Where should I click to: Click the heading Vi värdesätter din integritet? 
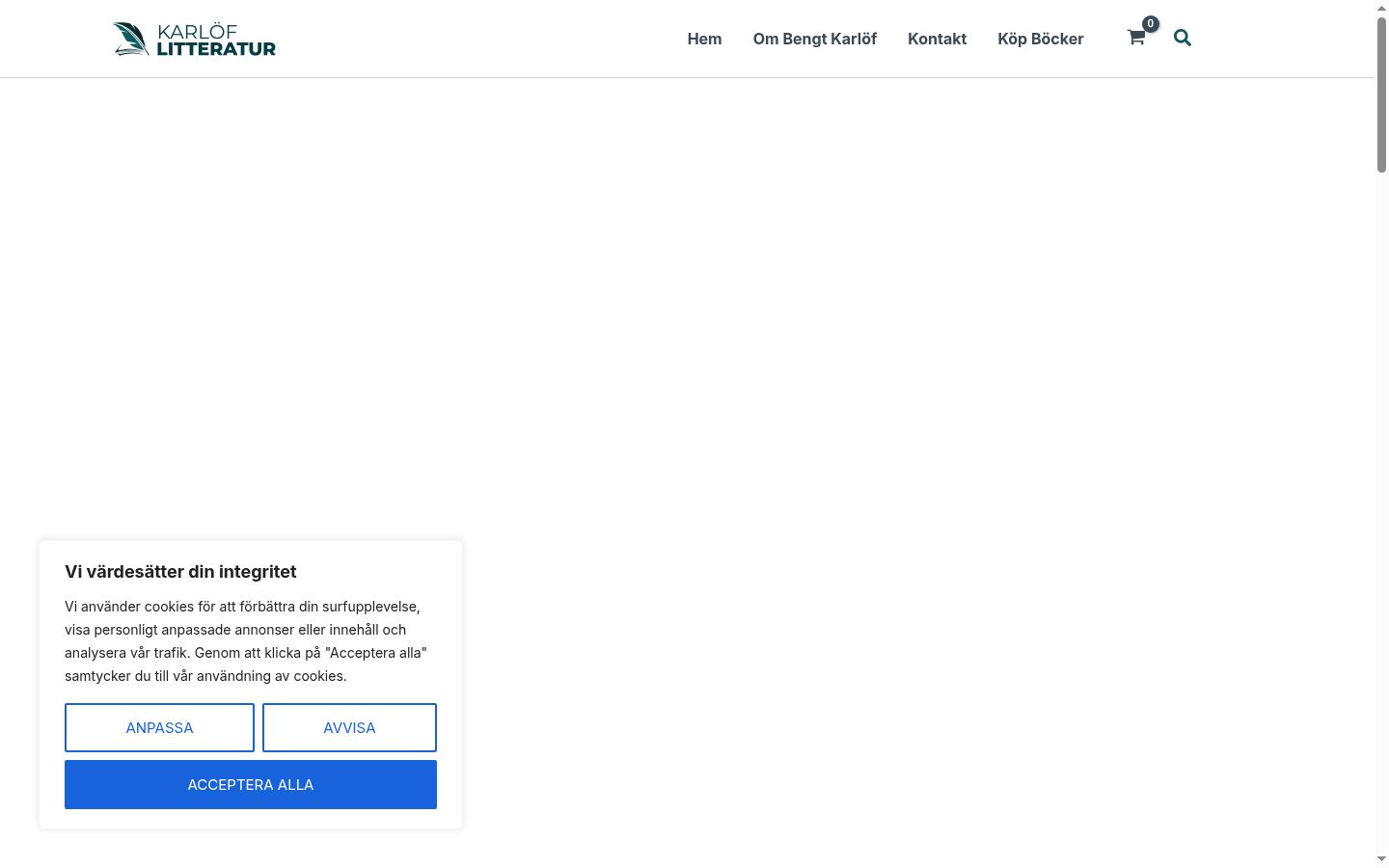point(180,571)
